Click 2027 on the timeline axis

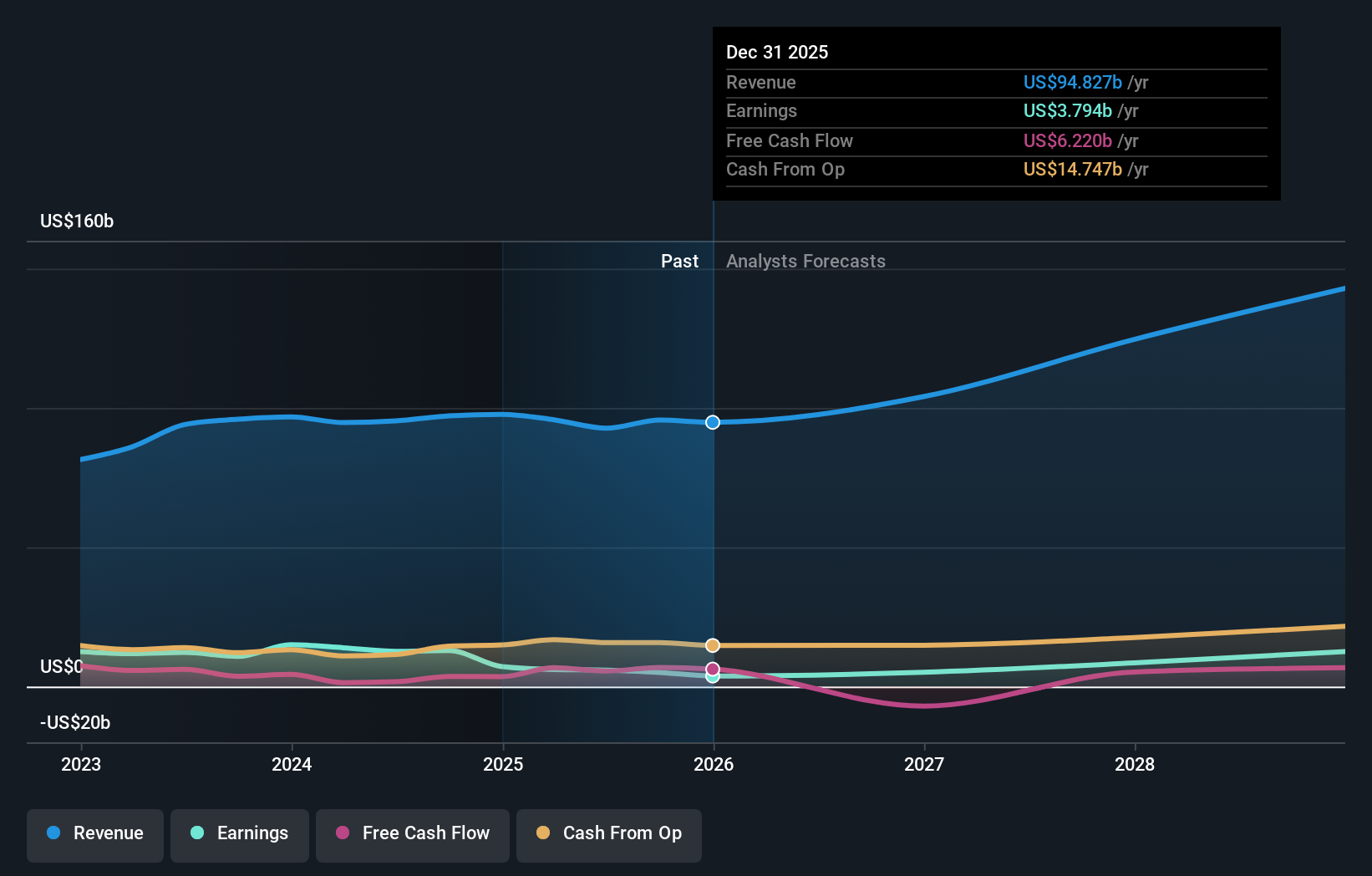[924, 764]
